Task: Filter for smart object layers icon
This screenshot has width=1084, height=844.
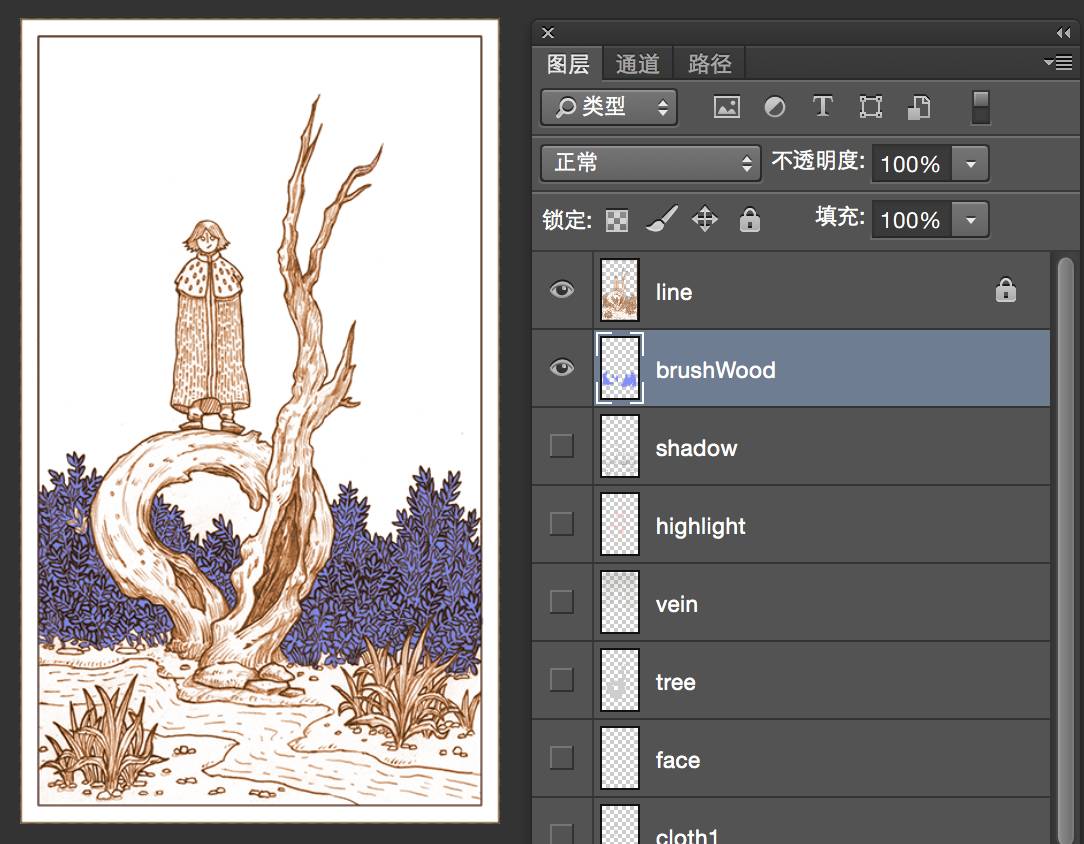Action: pyautogui.click(x=918, y=107)
